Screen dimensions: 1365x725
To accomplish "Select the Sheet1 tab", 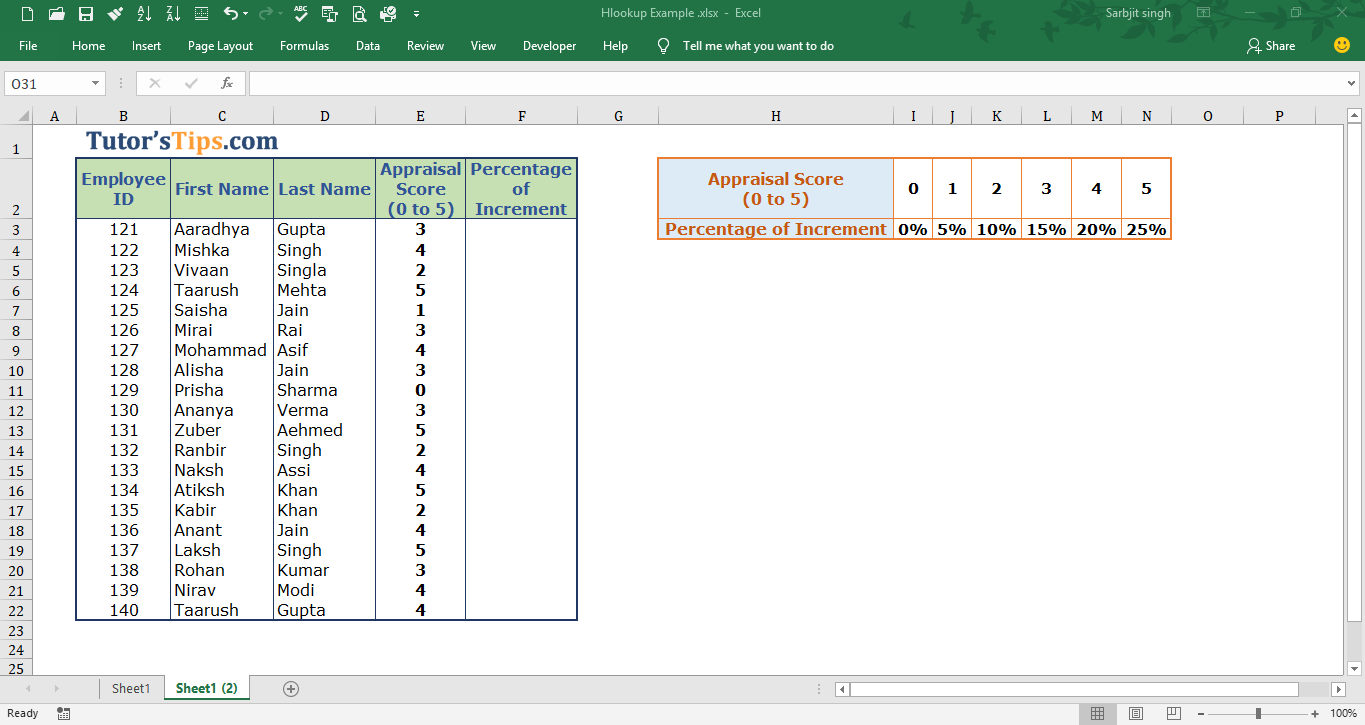I will (x=131, y=688).
